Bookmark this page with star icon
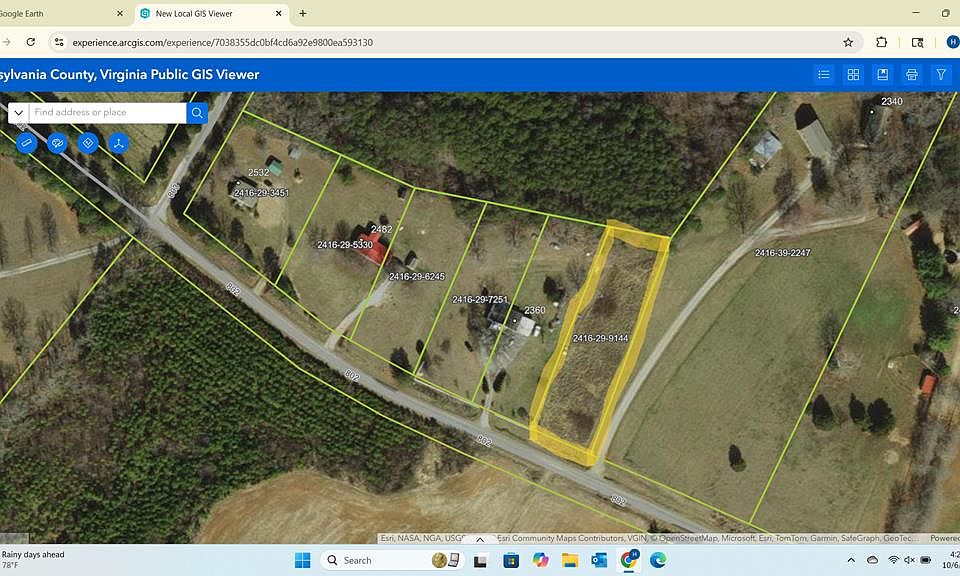 coord(848,42)
